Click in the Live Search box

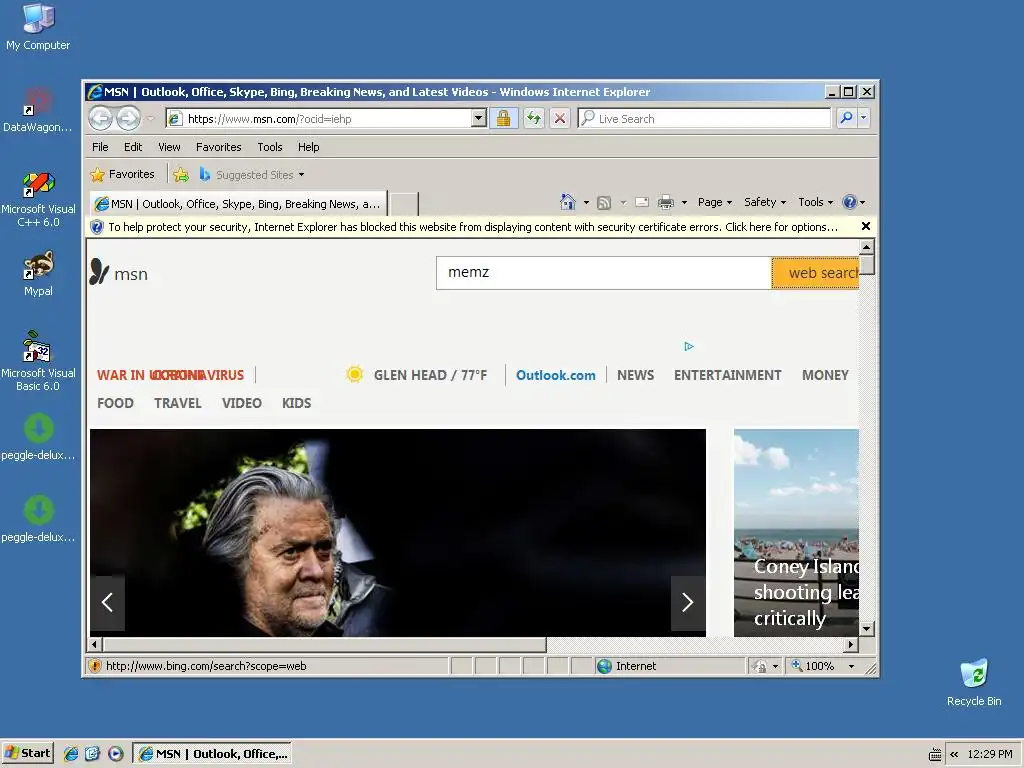pyautogui.click(x=704, y=118)
